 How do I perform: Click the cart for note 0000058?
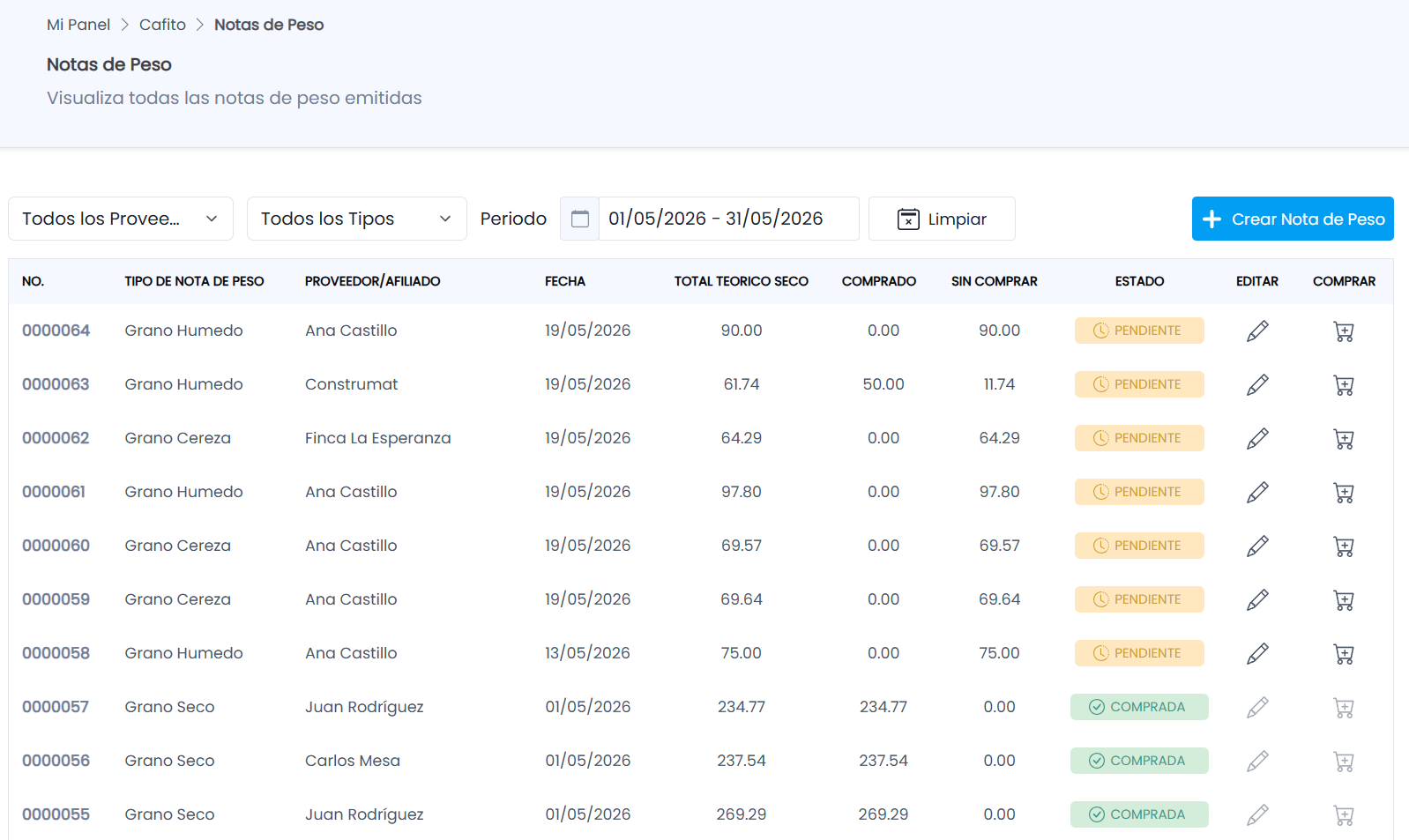click(x=1344, y=654)
